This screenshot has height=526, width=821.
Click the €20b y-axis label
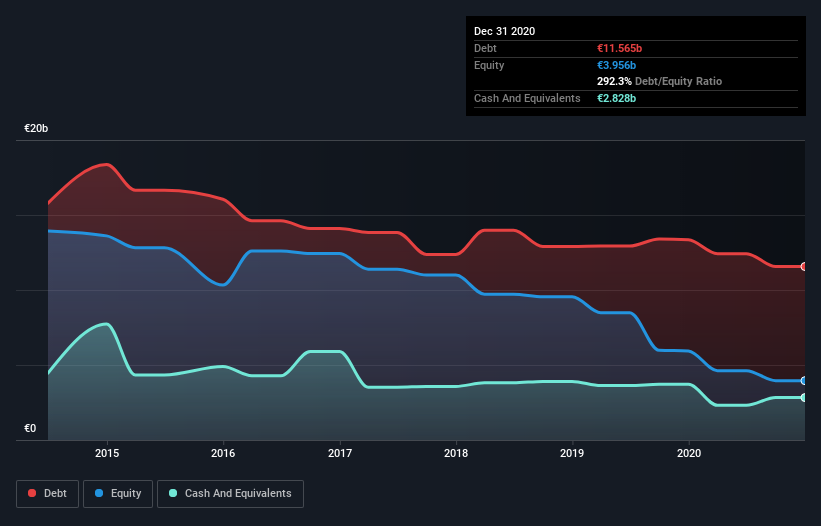click(36, 128)
